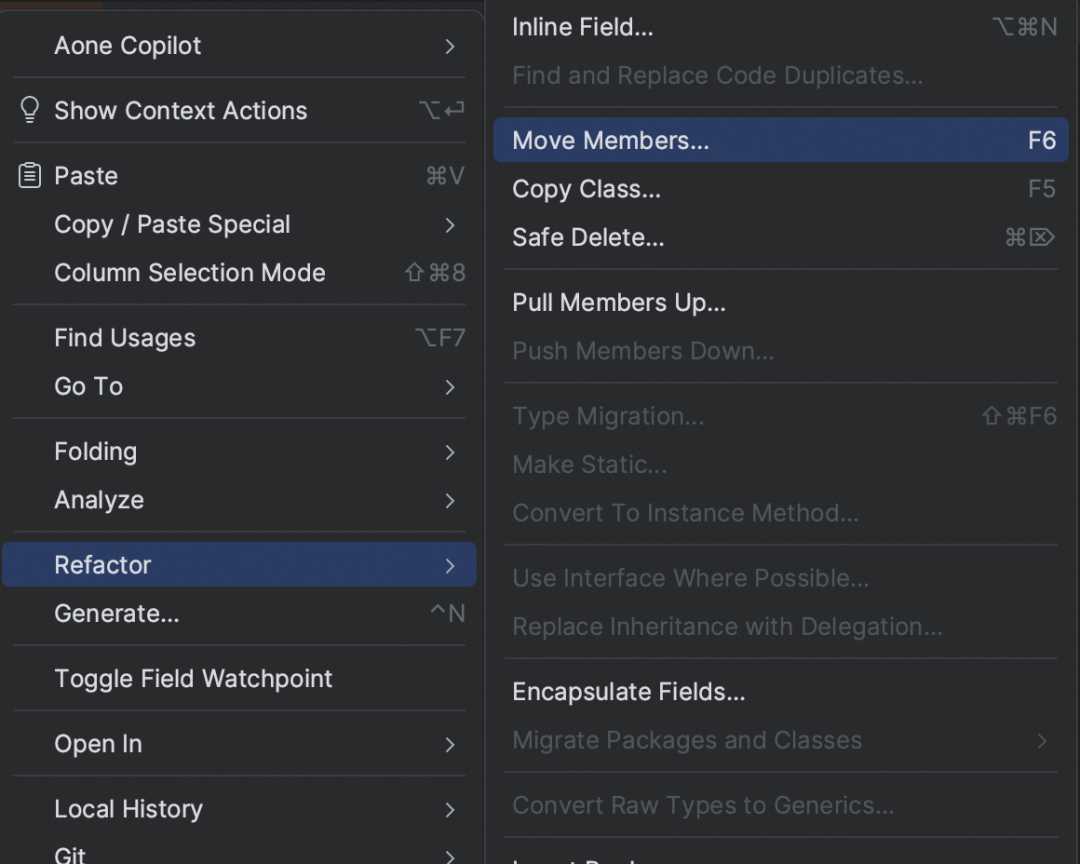
Task: Expand the Open In submenu
Action: (239, 744)
